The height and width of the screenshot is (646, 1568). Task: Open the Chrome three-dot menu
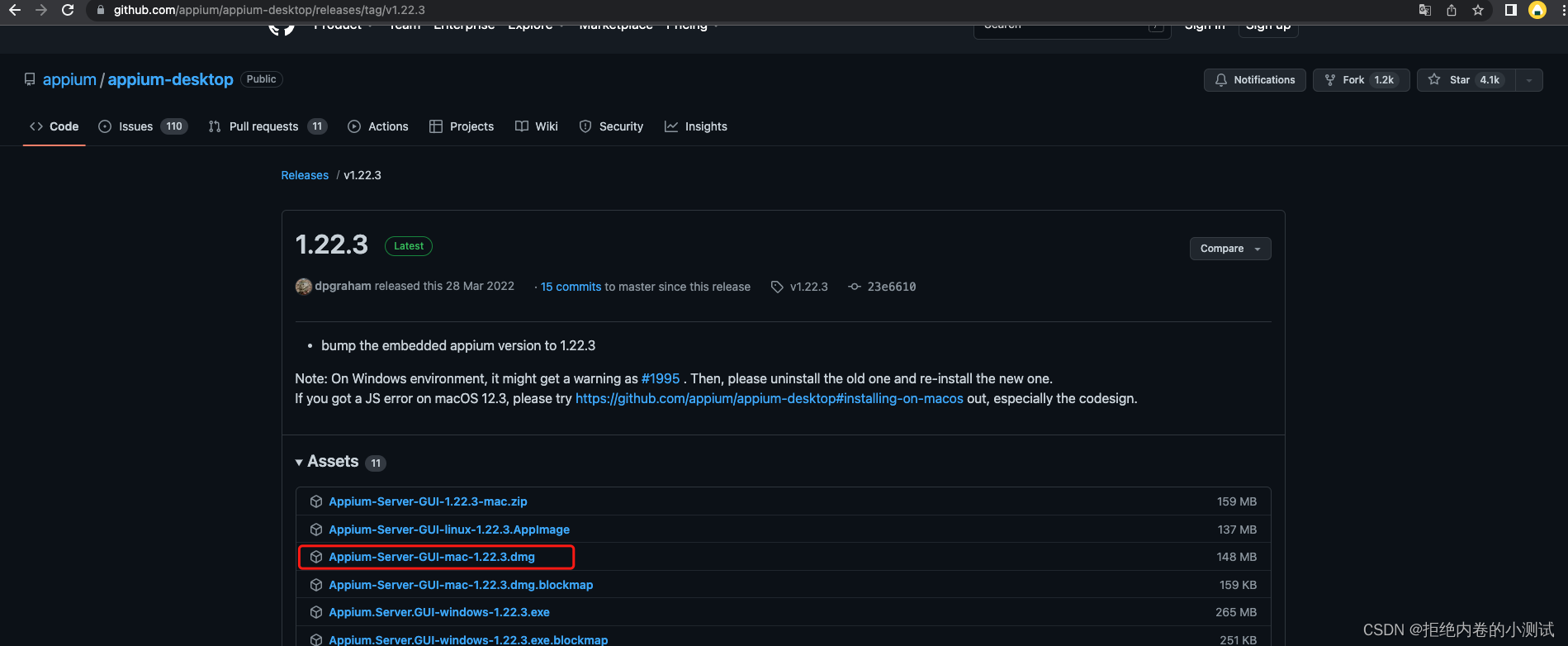point(1563,10)
